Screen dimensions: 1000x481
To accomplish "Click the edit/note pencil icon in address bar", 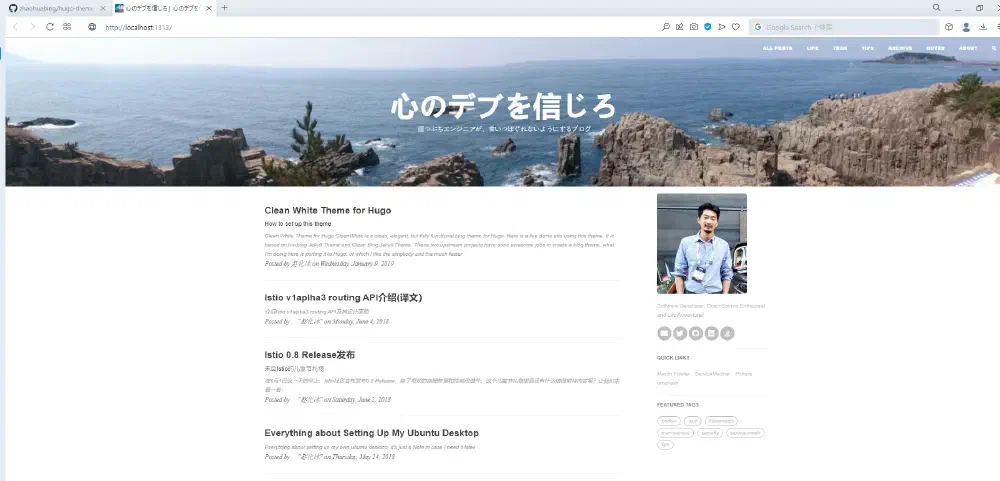I will 680,27.
